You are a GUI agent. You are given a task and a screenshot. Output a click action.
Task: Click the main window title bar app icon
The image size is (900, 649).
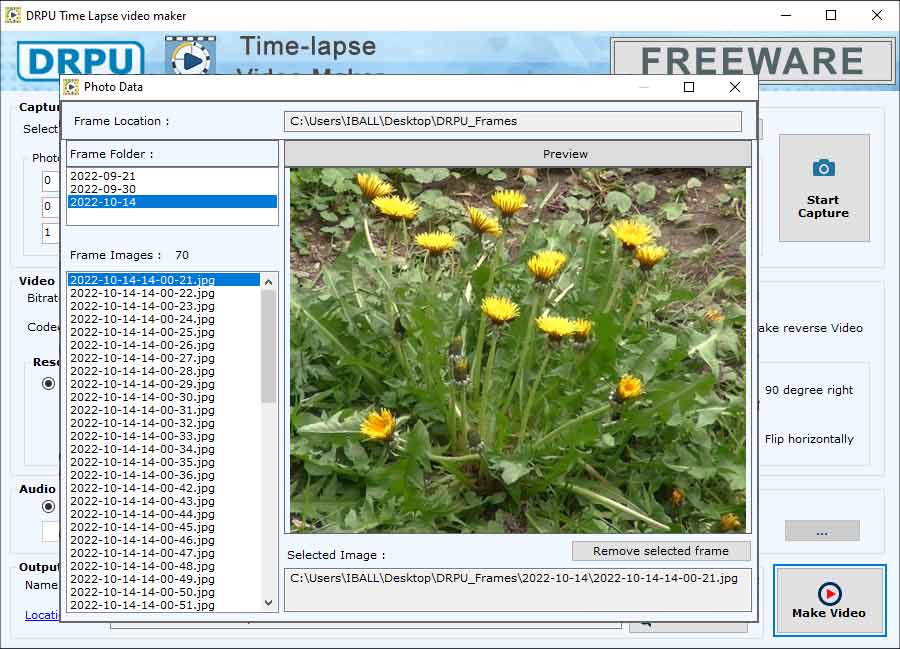pos(13,15)
